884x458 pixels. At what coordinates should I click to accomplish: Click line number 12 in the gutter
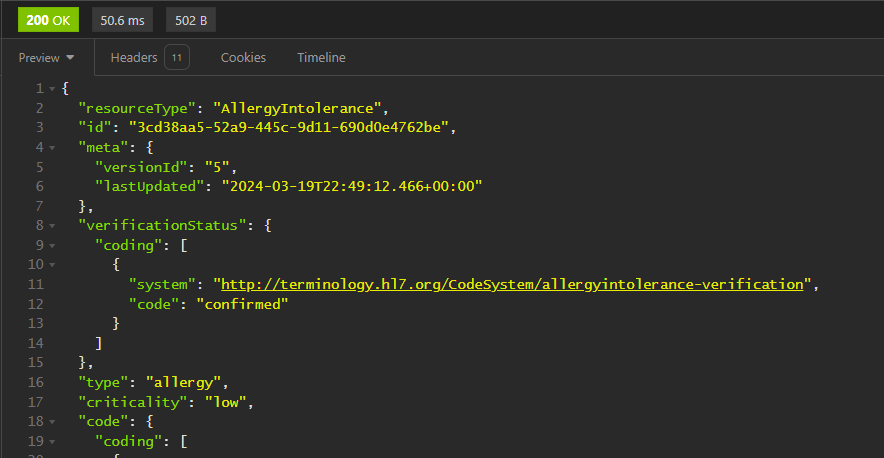pyautogui.click(x=36, y=304)
